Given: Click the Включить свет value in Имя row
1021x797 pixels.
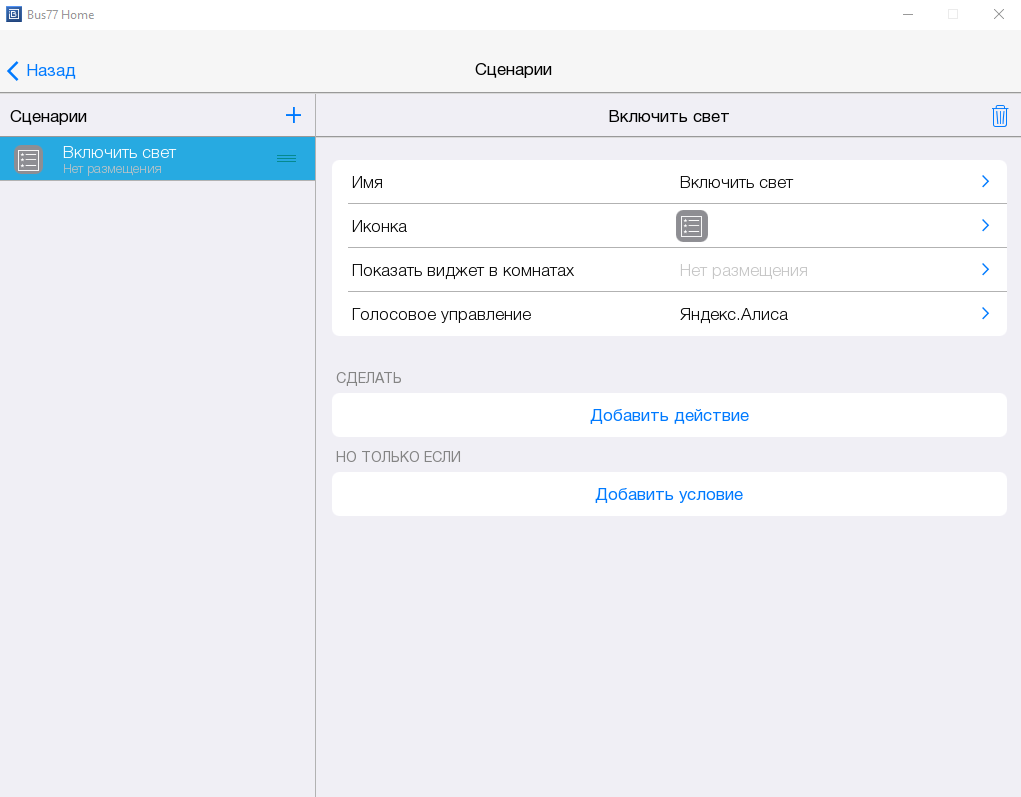Looking at the screenshot, I should (736, 182).
